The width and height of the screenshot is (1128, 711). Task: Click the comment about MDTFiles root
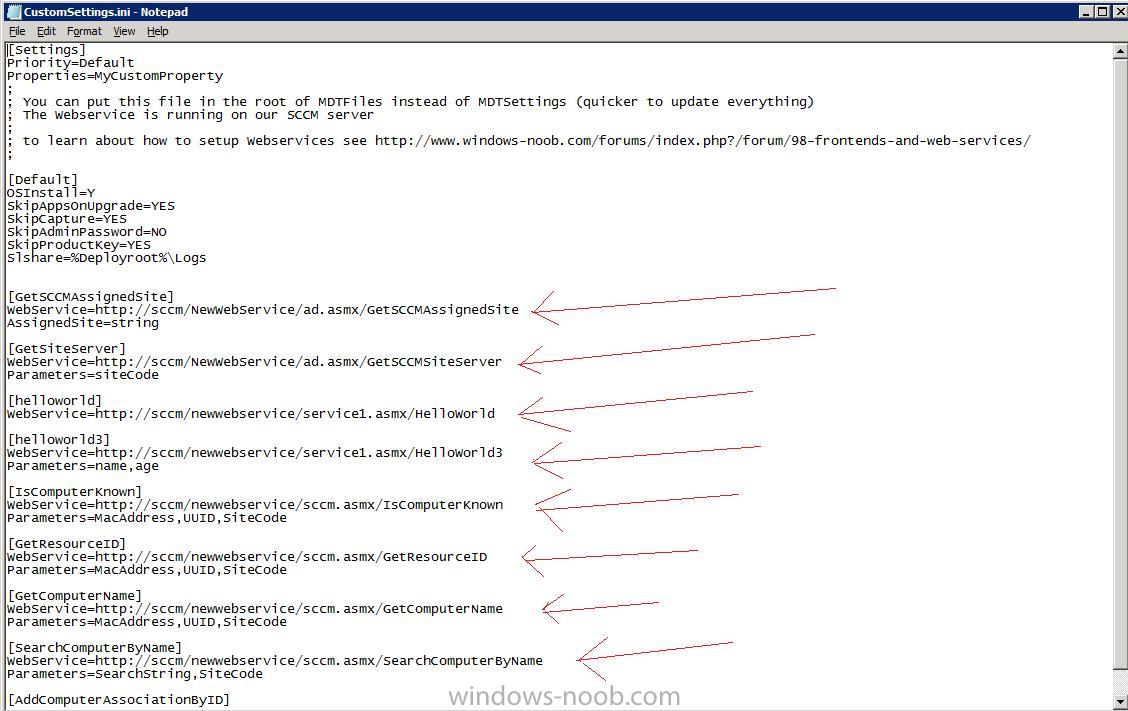click(410, 101)
